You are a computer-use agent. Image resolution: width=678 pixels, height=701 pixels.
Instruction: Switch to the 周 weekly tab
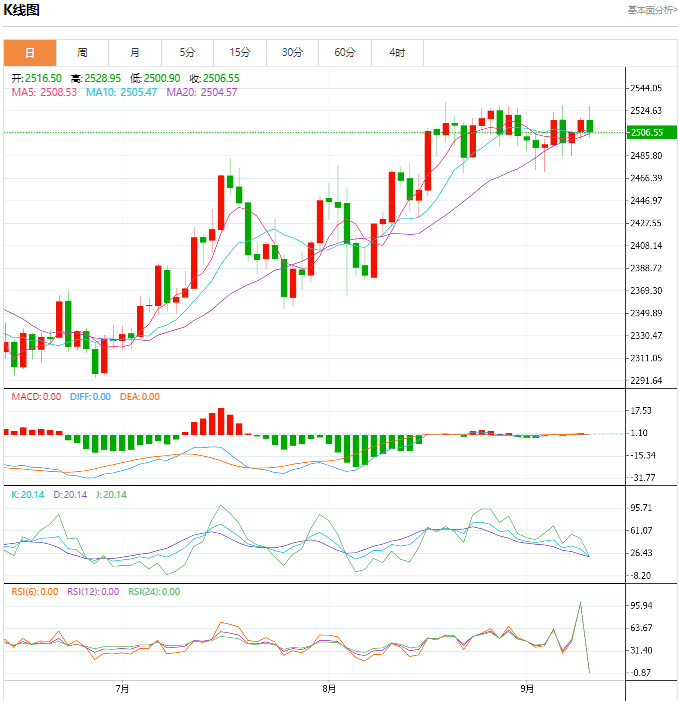(82, 53)
